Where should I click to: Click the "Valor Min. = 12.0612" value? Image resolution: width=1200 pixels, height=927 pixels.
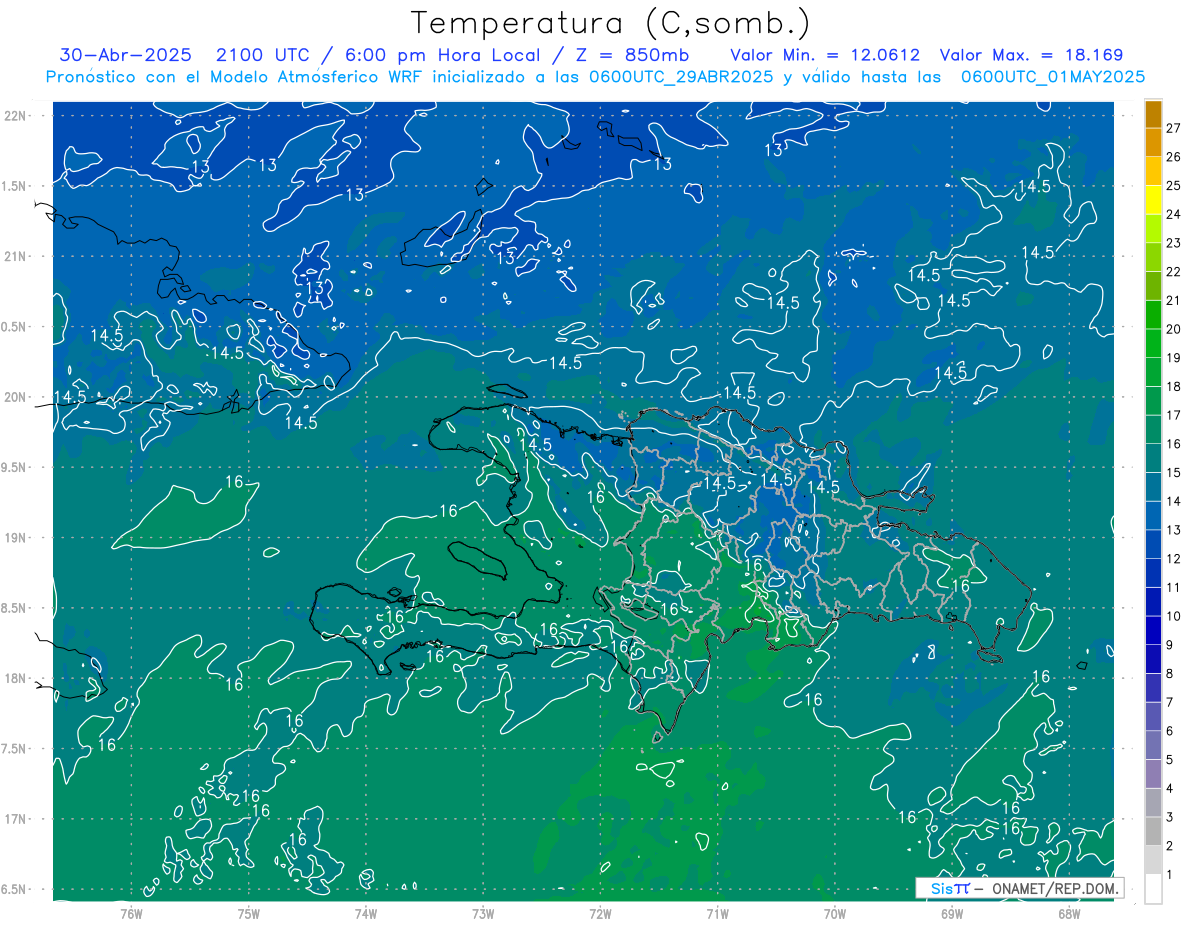825,55
